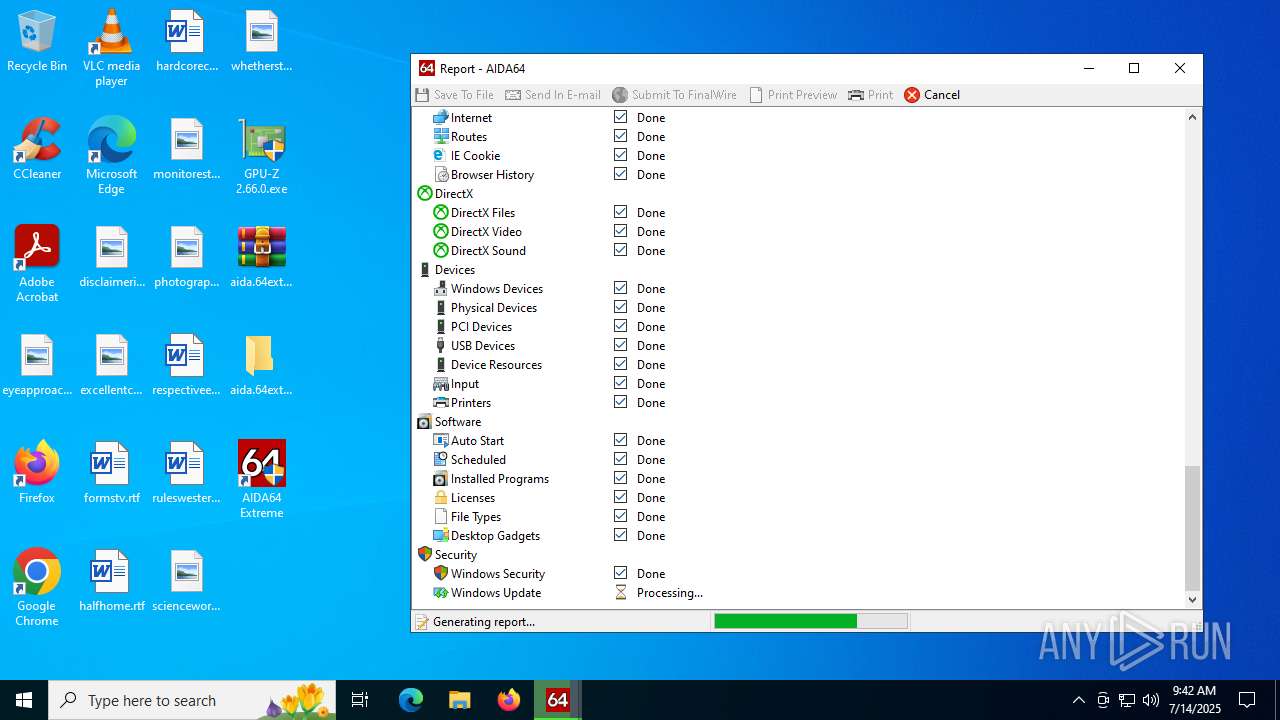Cancel the report generation
This screenshot has width=1280, height=720.
click(x=932, y=95)
